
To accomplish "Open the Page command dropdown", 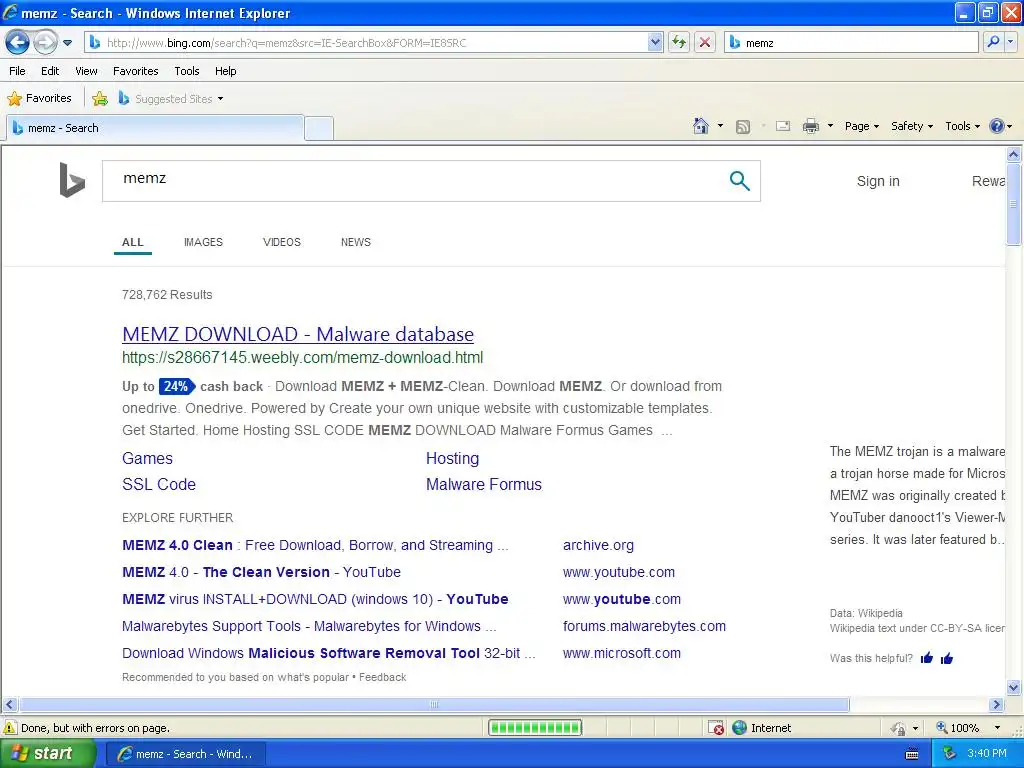I will click(x=861, y=126).
